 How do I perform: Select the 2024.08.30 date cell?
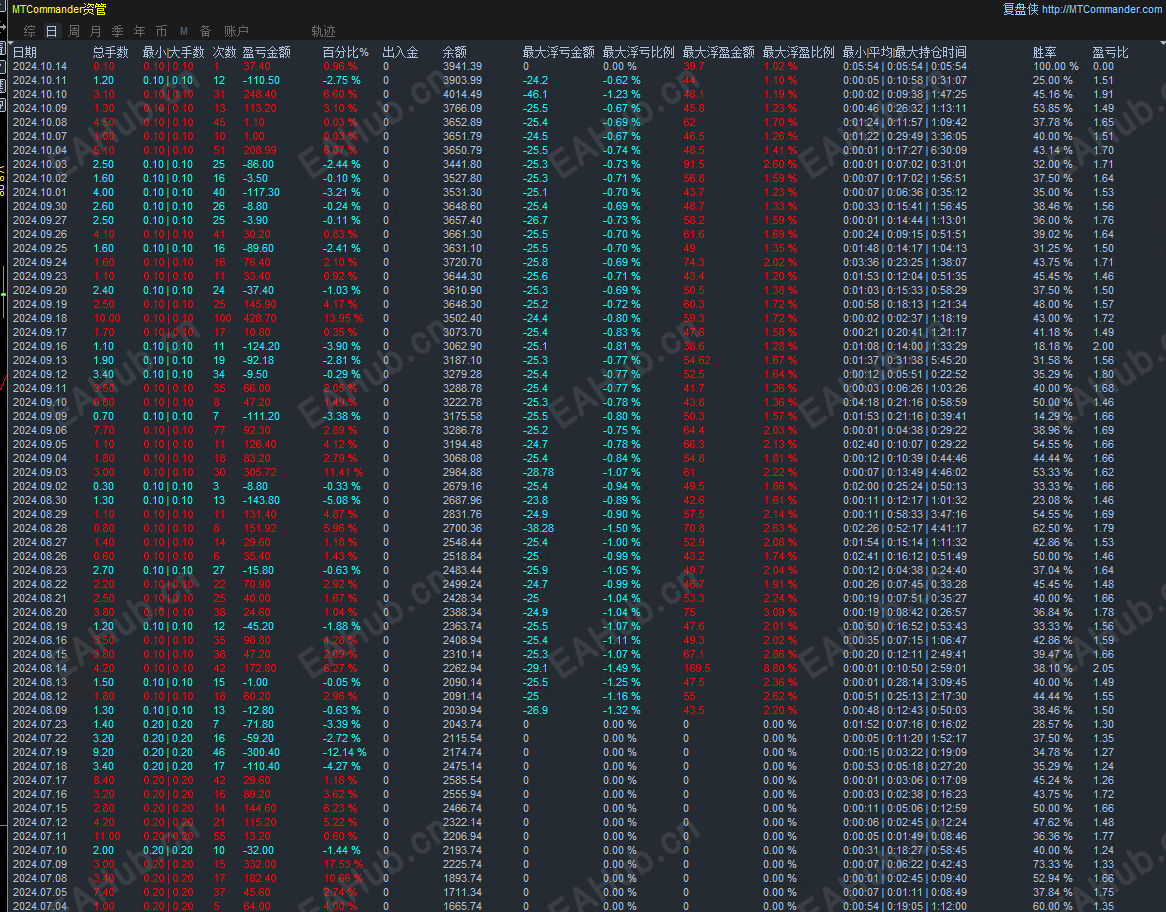[x=40, y=501]
